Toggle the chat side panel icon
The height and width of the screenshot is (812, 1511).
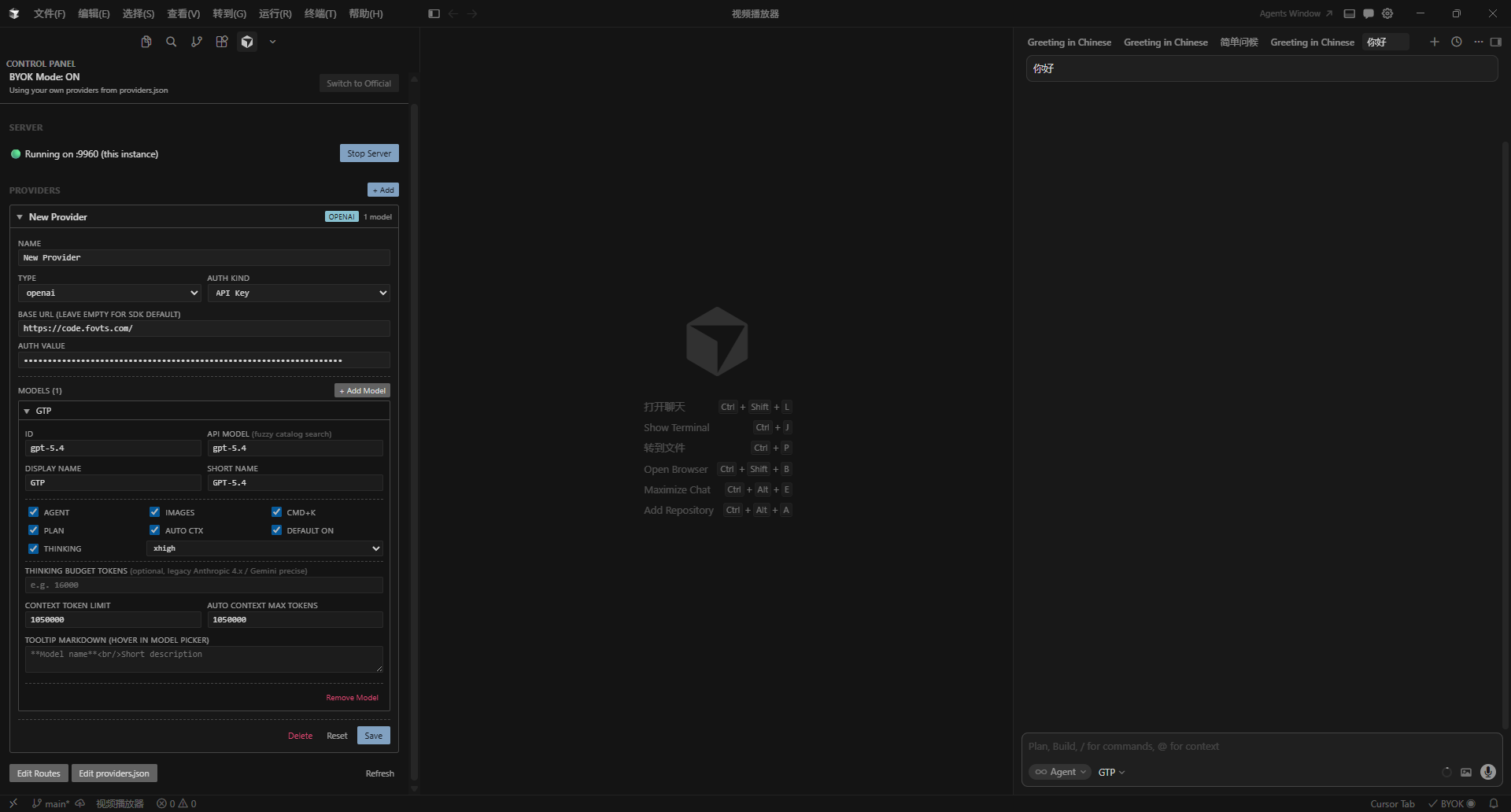[x=1496, y=42]
